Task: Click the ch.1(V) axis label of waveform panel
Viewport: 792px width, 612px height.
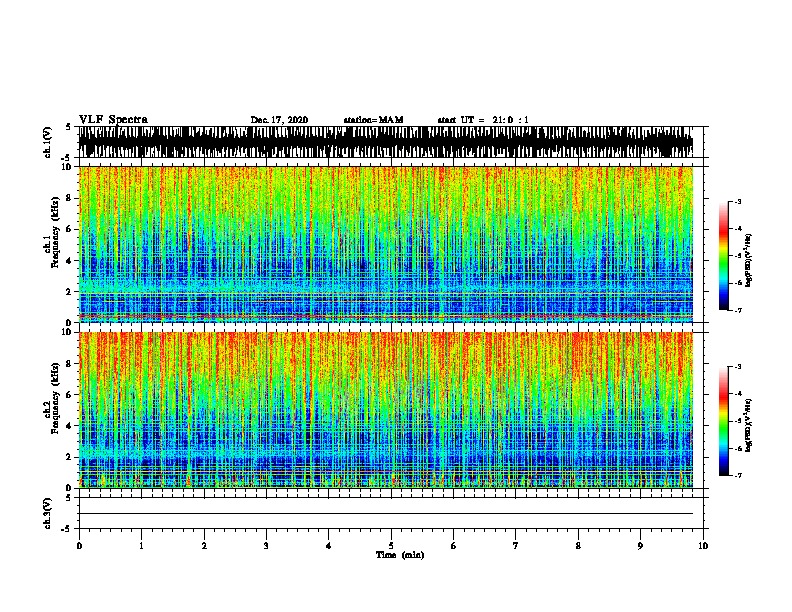Action: pos(48,142)
